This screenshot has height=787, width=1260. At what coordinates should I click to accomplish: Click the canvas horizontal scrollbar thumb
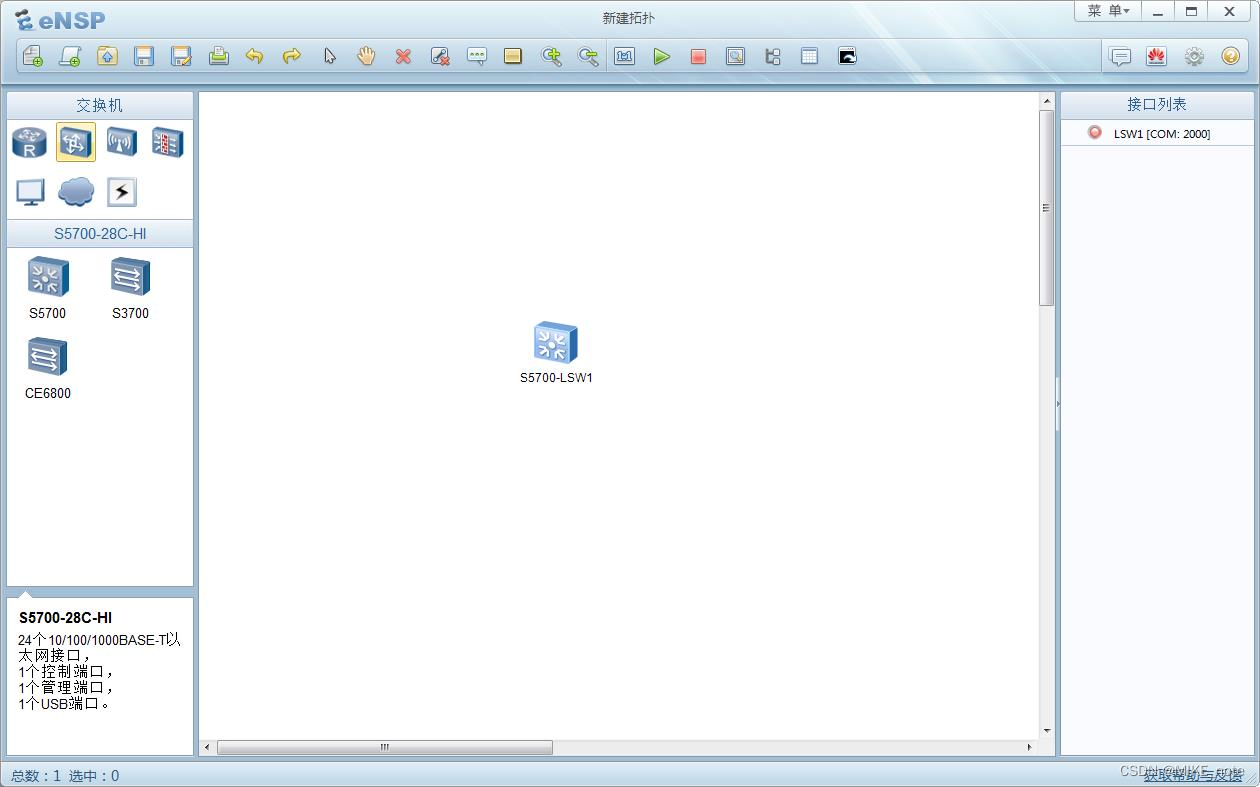pos(385,747)
